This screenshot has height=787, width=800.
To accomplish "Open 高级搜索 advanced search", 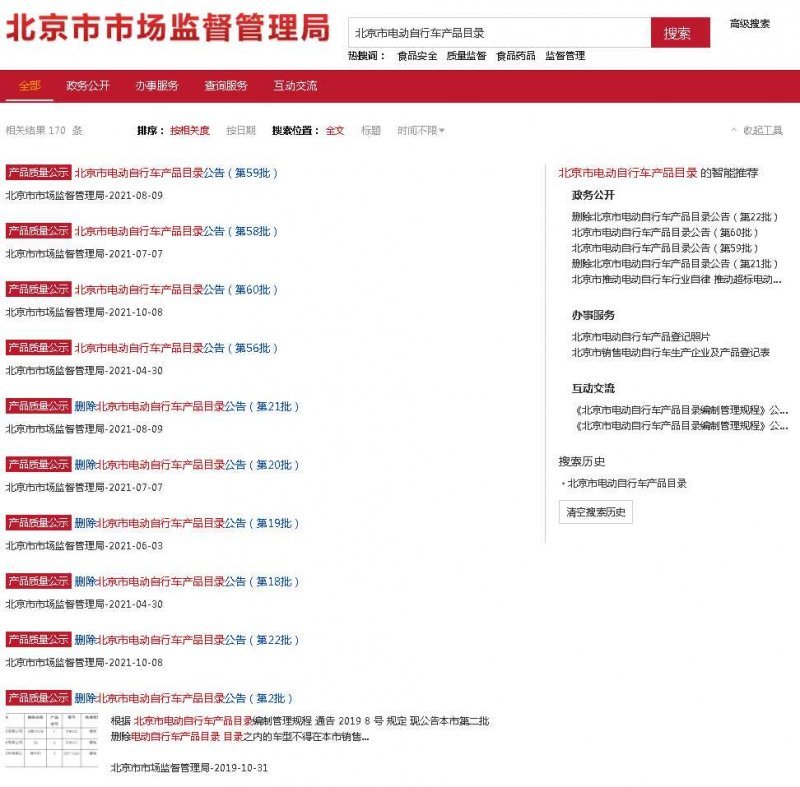I will point(749,23).
